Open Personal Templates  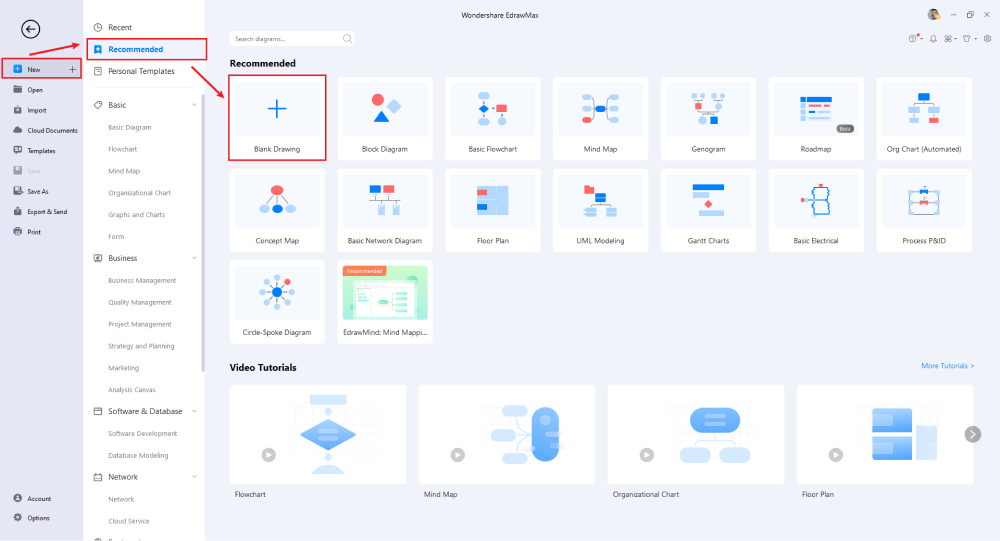[140, 71]
